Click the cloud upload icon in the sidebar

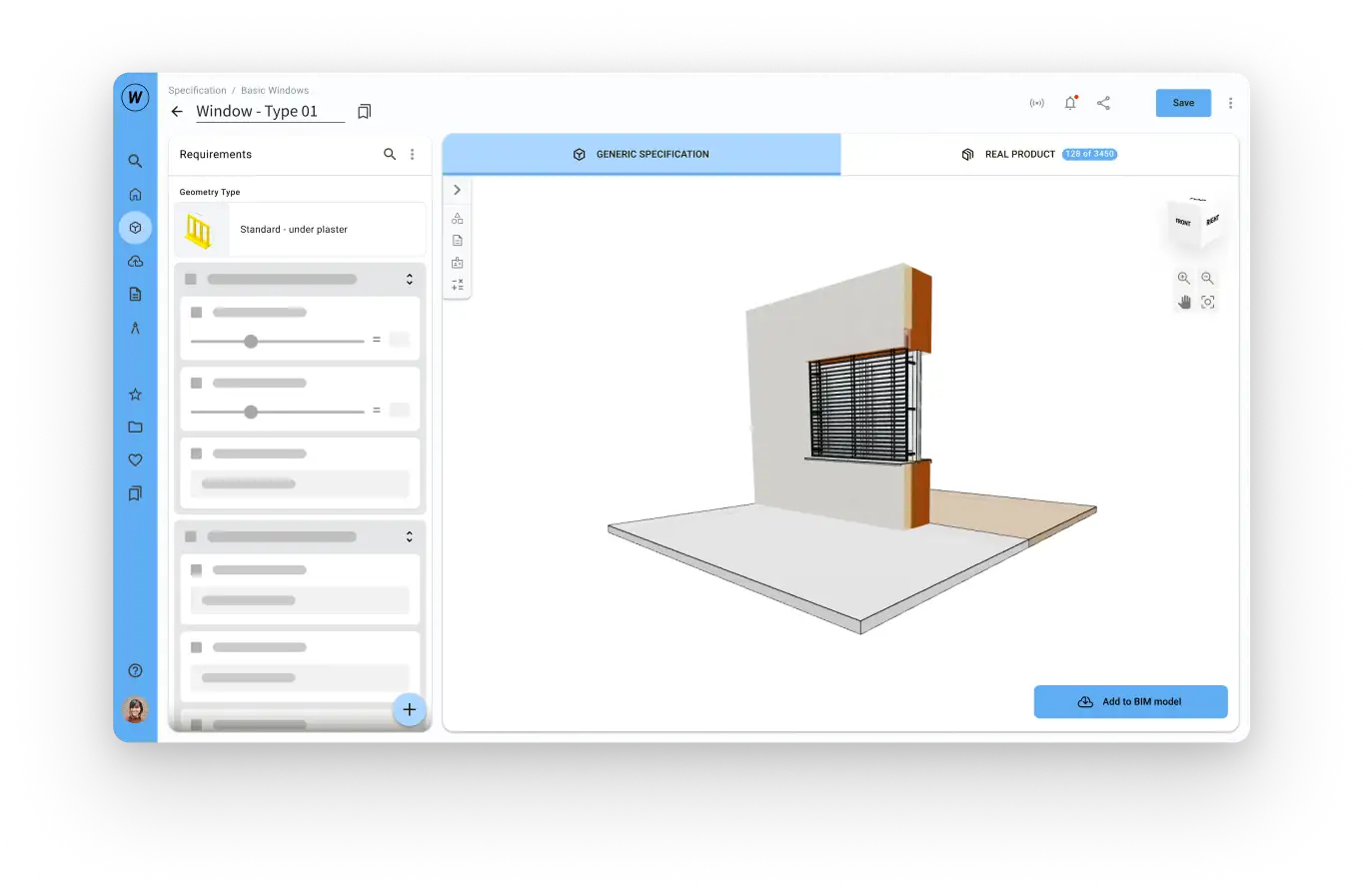tap(135, 262)
